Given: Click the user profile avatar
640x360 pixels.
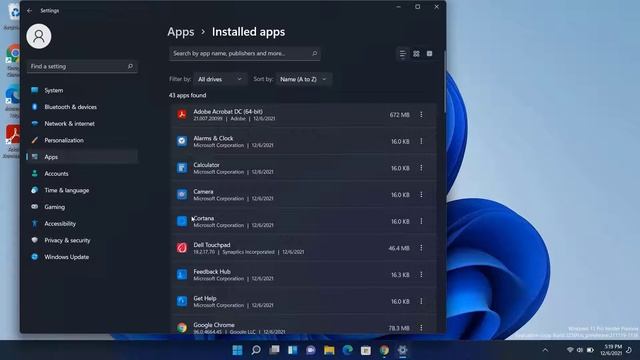Looking at the screenshot, I should [x=39, y=36].
